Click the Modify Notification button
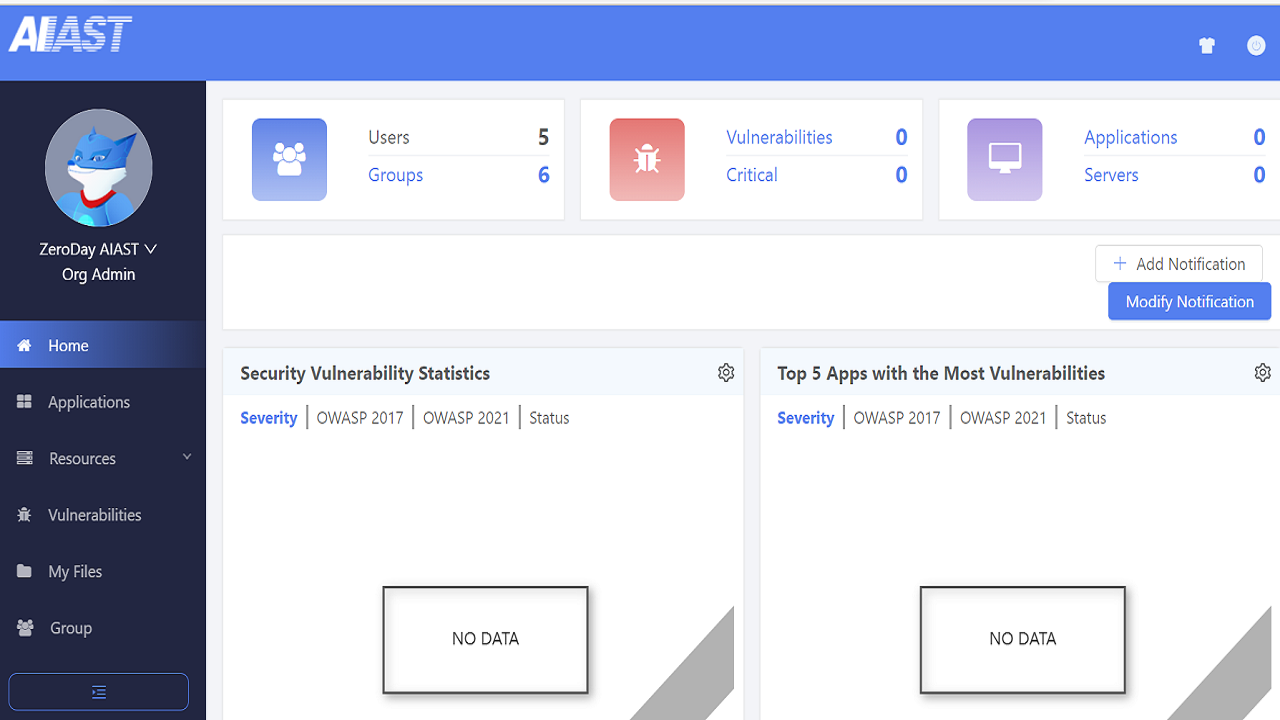This screenshot has height=720, width=1280. click(x=1189, y=302)
